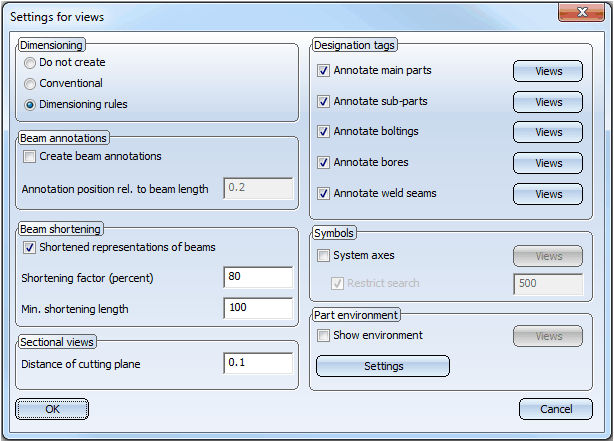Enable System axes symbols checkbox
The image size is (614, 441).
pos(323,256)
